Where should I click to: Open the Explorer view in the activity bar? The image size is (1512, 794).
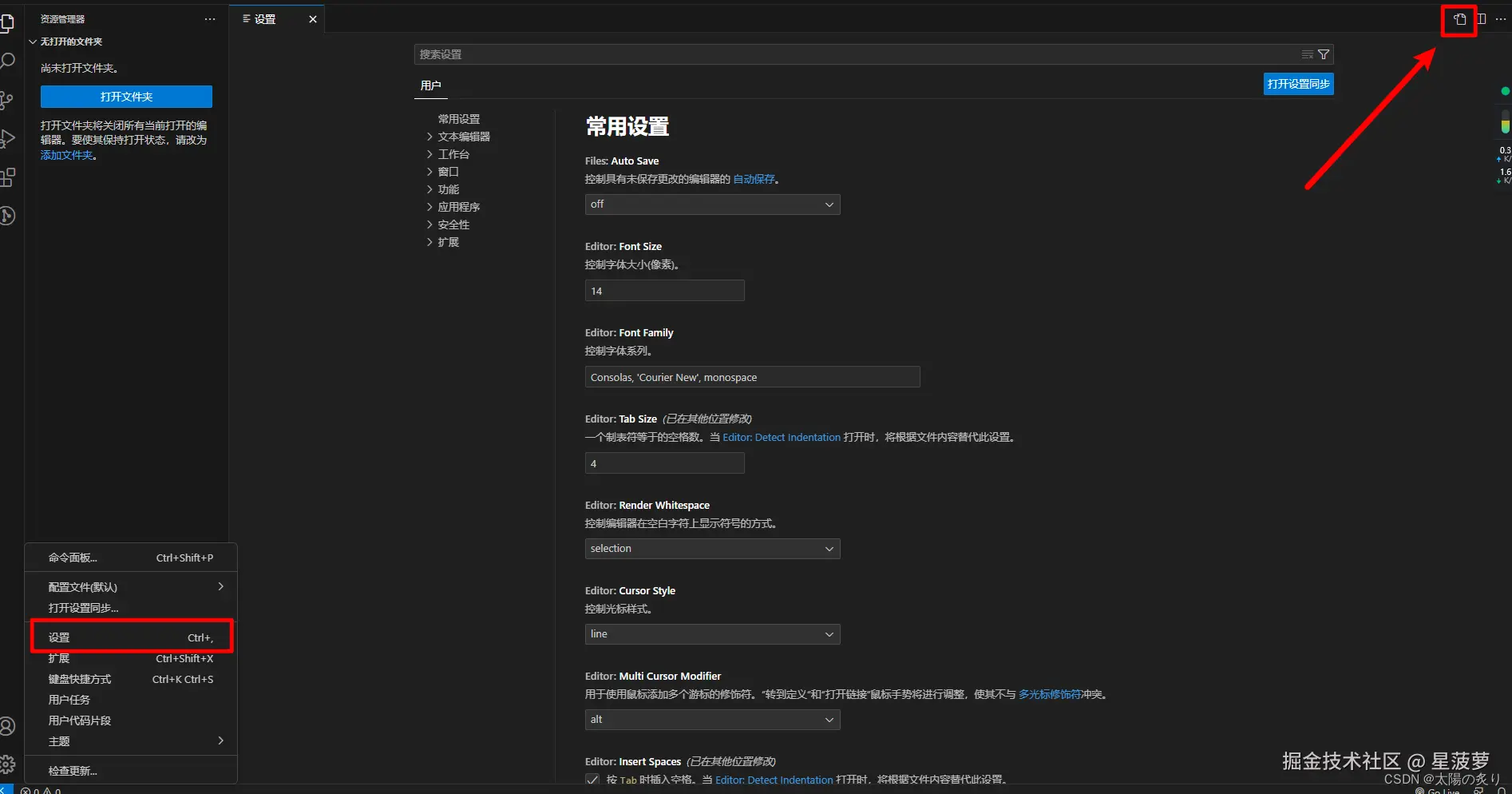pyautogui.click(x=6, y=23)
